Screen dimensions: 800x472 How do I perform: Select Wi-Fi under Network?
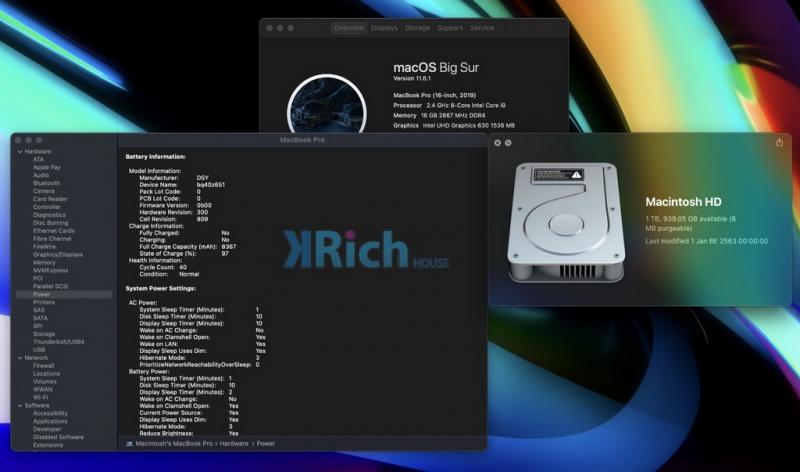pyautogui.click(x=40, y=398)
